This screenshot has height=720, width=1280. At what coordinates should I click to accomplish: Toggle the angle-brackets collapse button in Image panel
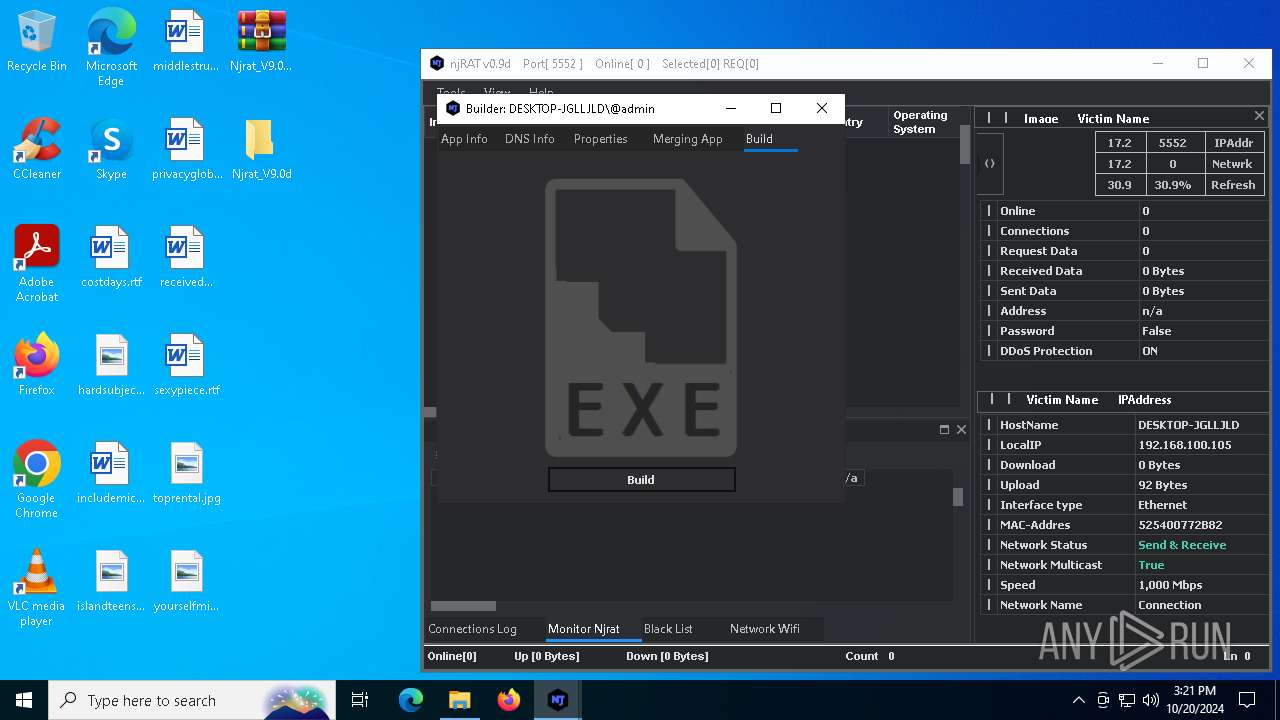989,163
